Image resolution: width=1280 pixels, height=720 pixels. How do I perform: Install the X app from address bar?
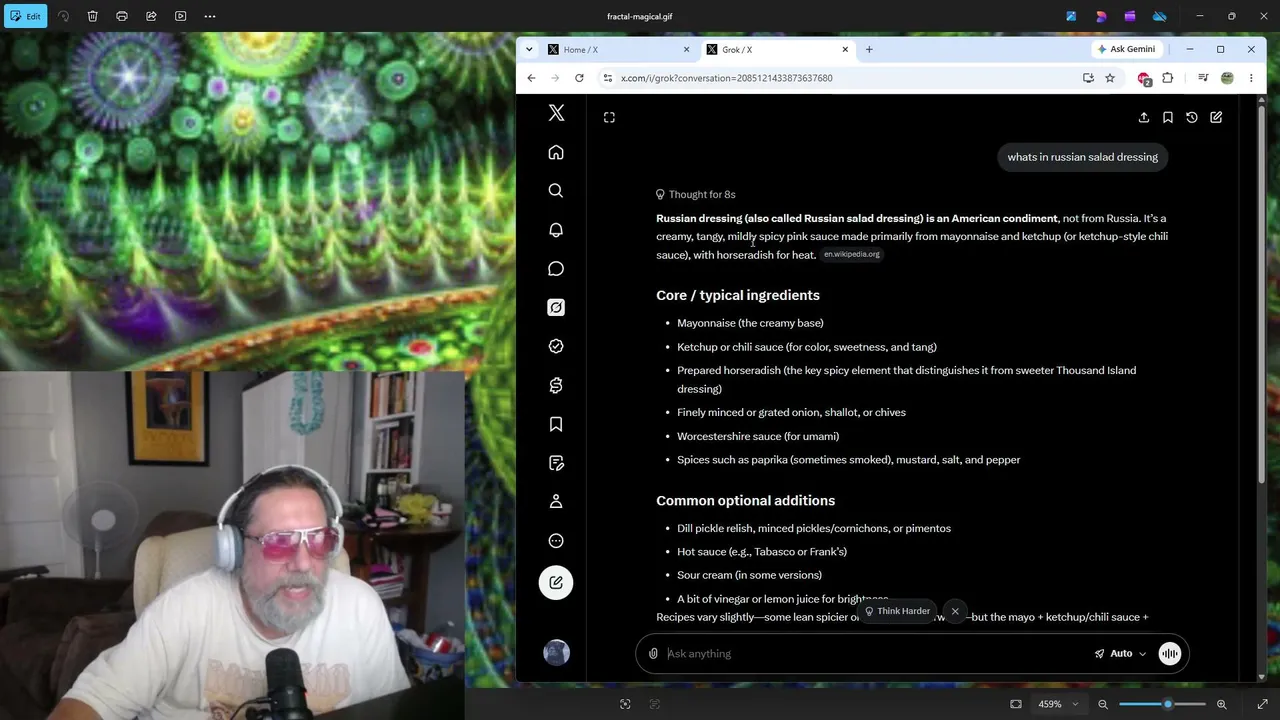[x=1088, y=78]
